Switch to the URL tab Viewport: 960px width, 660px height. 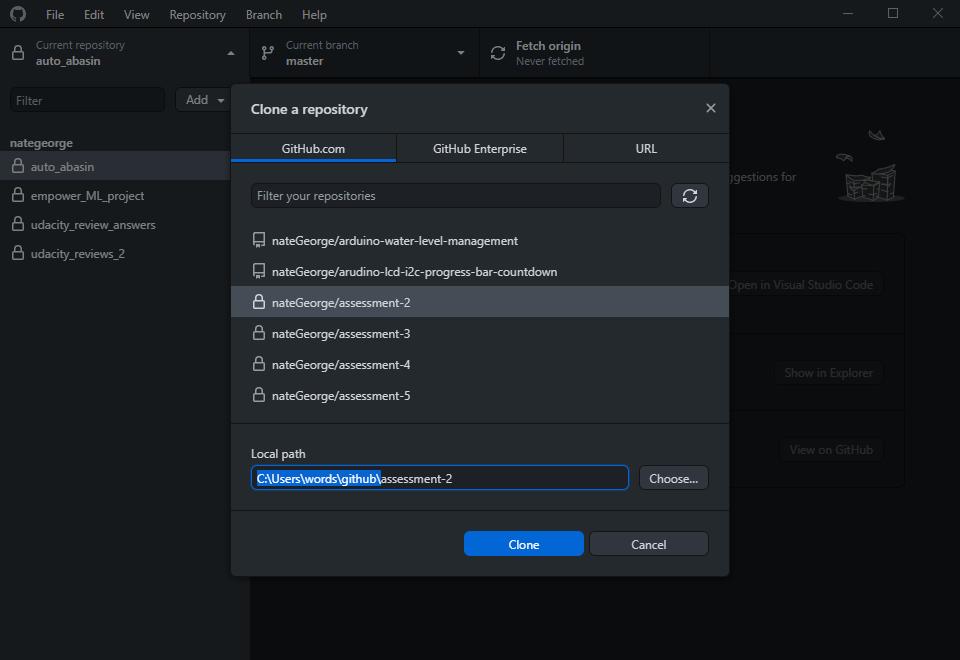click(x=645, y=148)
